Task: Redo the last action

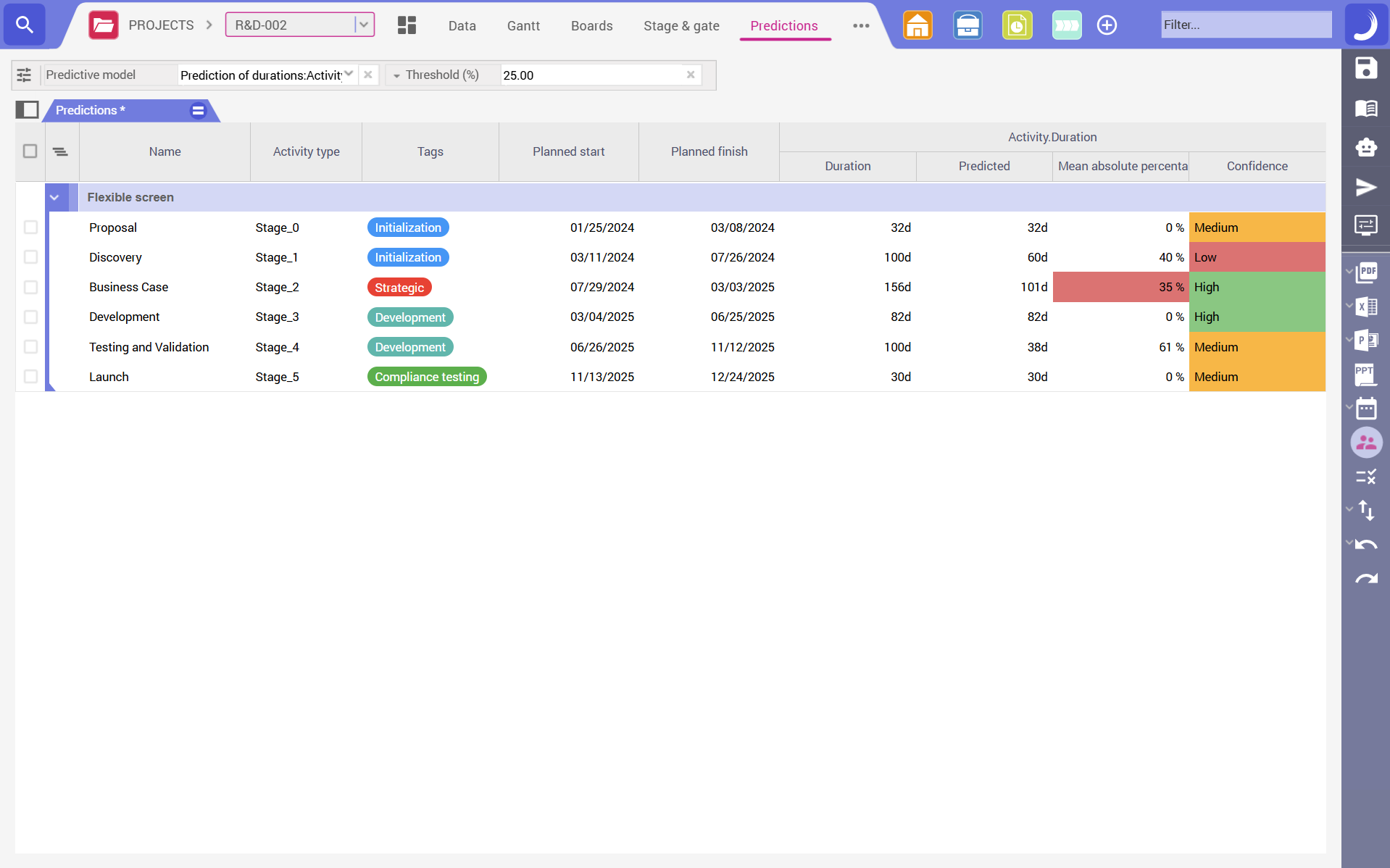Action: 1366,578
